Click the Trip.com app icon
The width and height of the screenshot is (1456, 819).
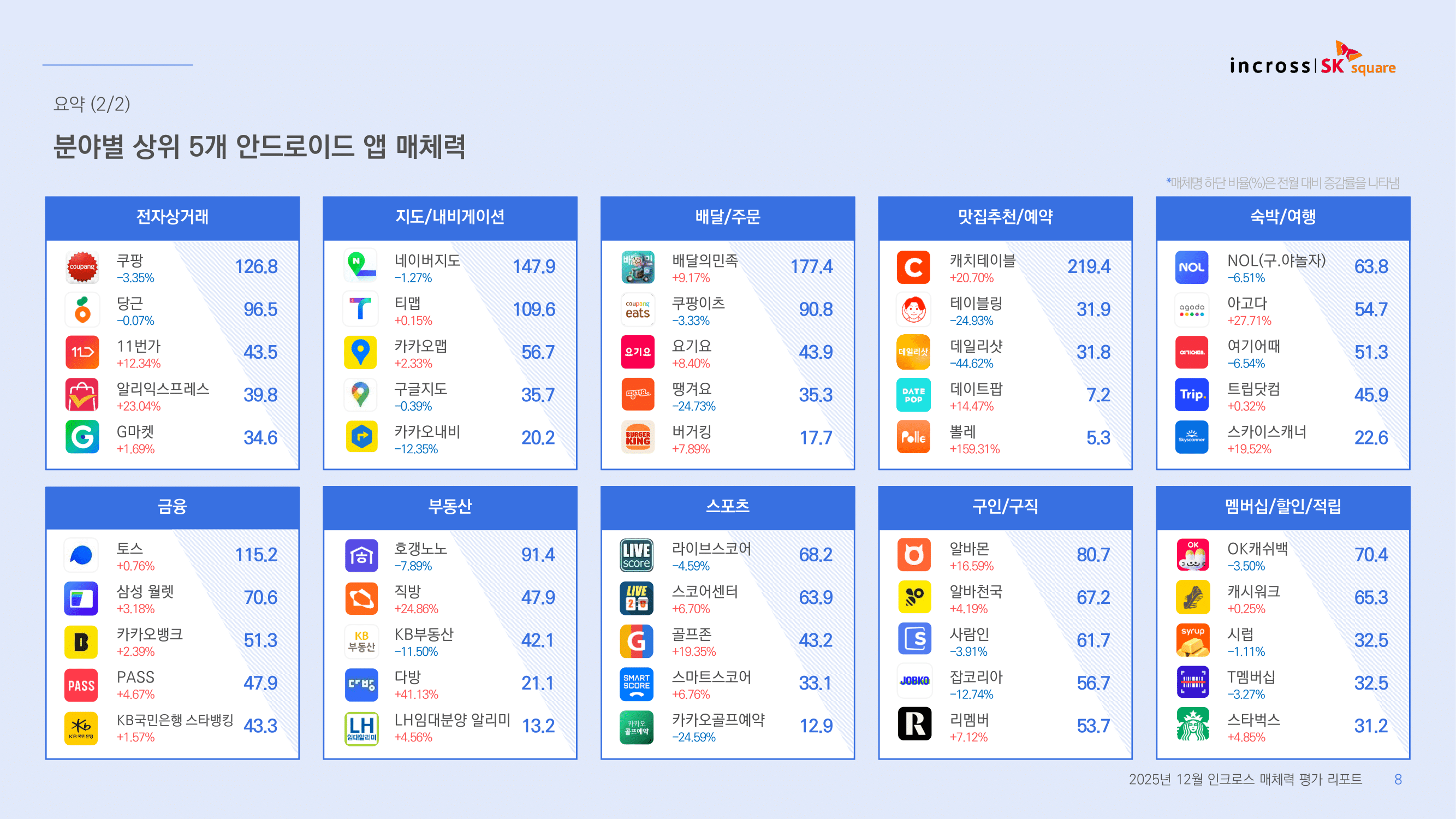1191,395
